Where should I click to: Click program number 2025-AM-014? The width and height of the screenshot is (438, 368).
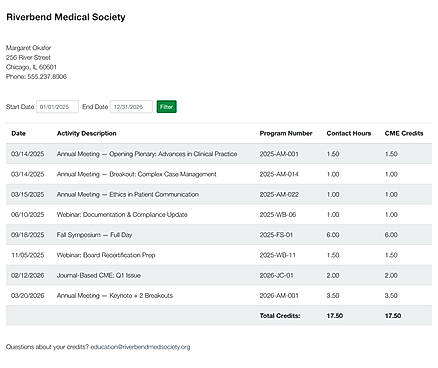pyautogui.click(x=279, y=174)
